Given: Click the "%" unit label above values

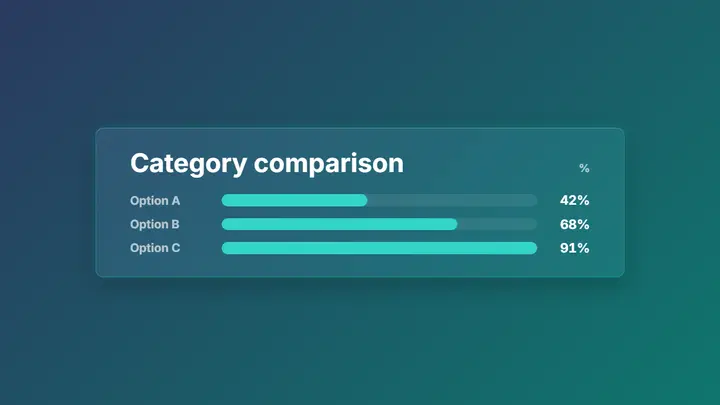Looking at the screenshot, I should coord(584,169).
